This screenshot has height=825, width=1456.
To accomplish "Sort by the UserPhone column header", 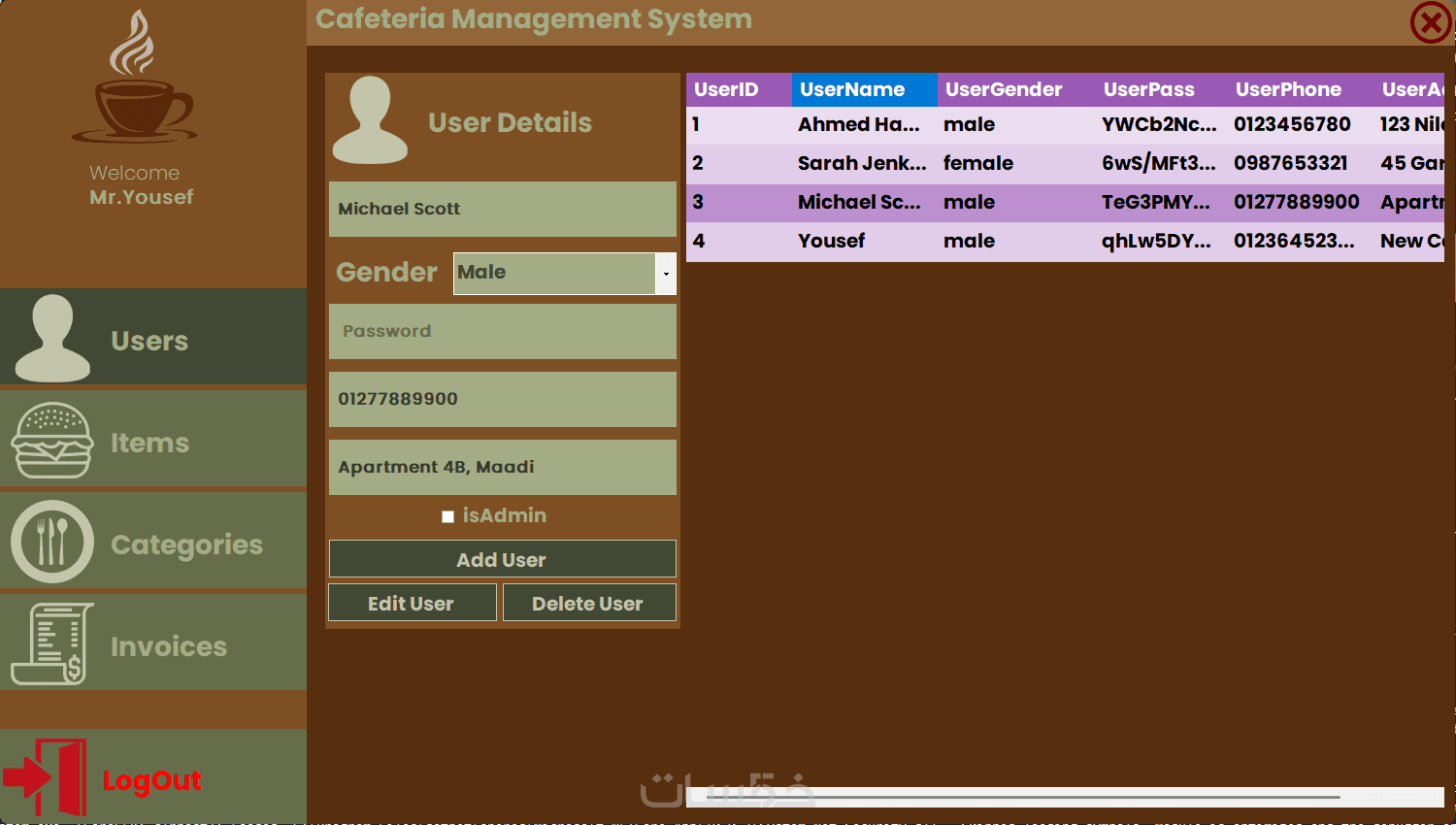I will tap(1301, 89).
